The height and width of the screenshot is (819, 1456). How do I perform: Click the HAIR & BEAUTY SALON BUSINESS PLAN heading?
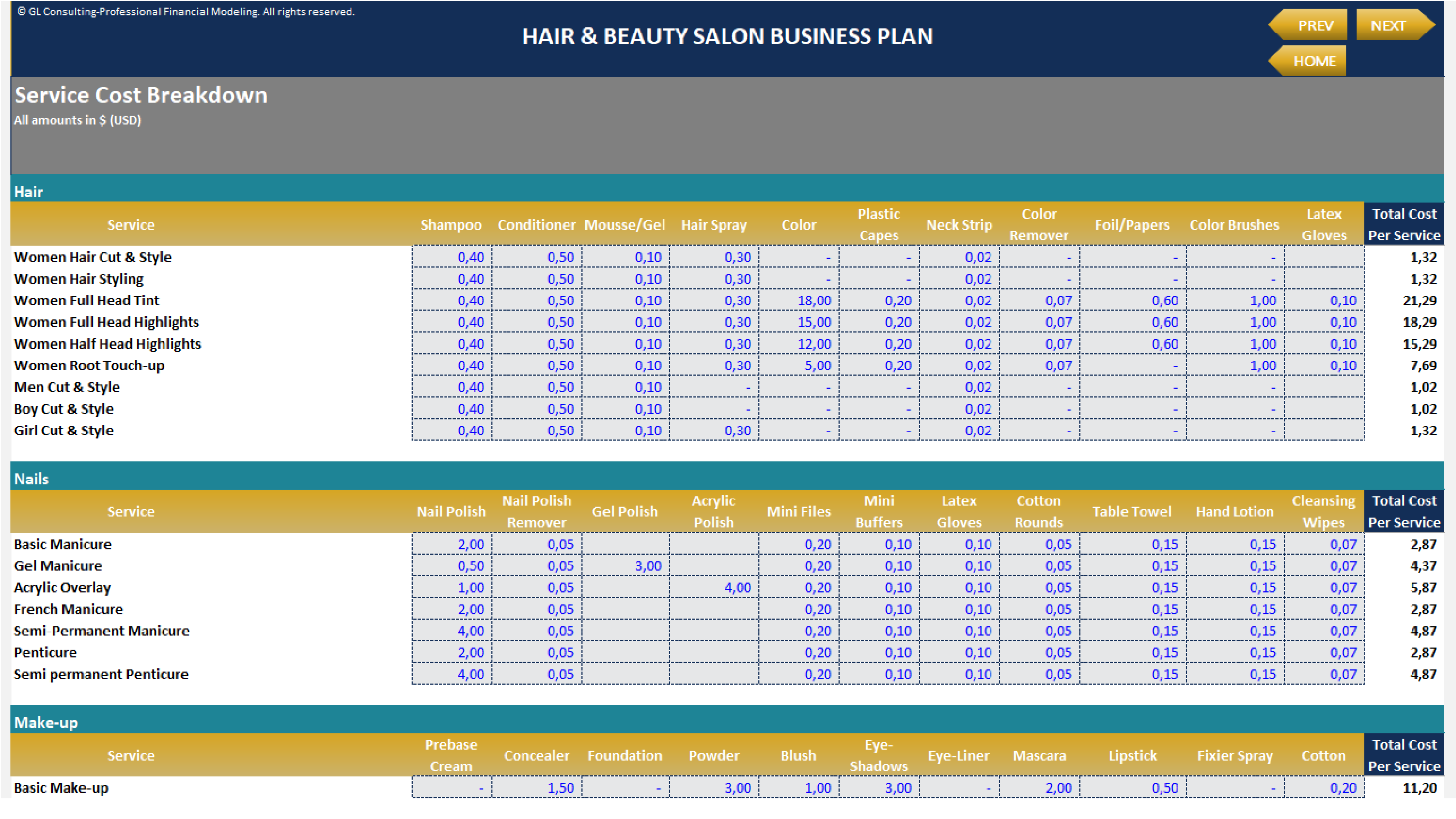pos(727,37)
